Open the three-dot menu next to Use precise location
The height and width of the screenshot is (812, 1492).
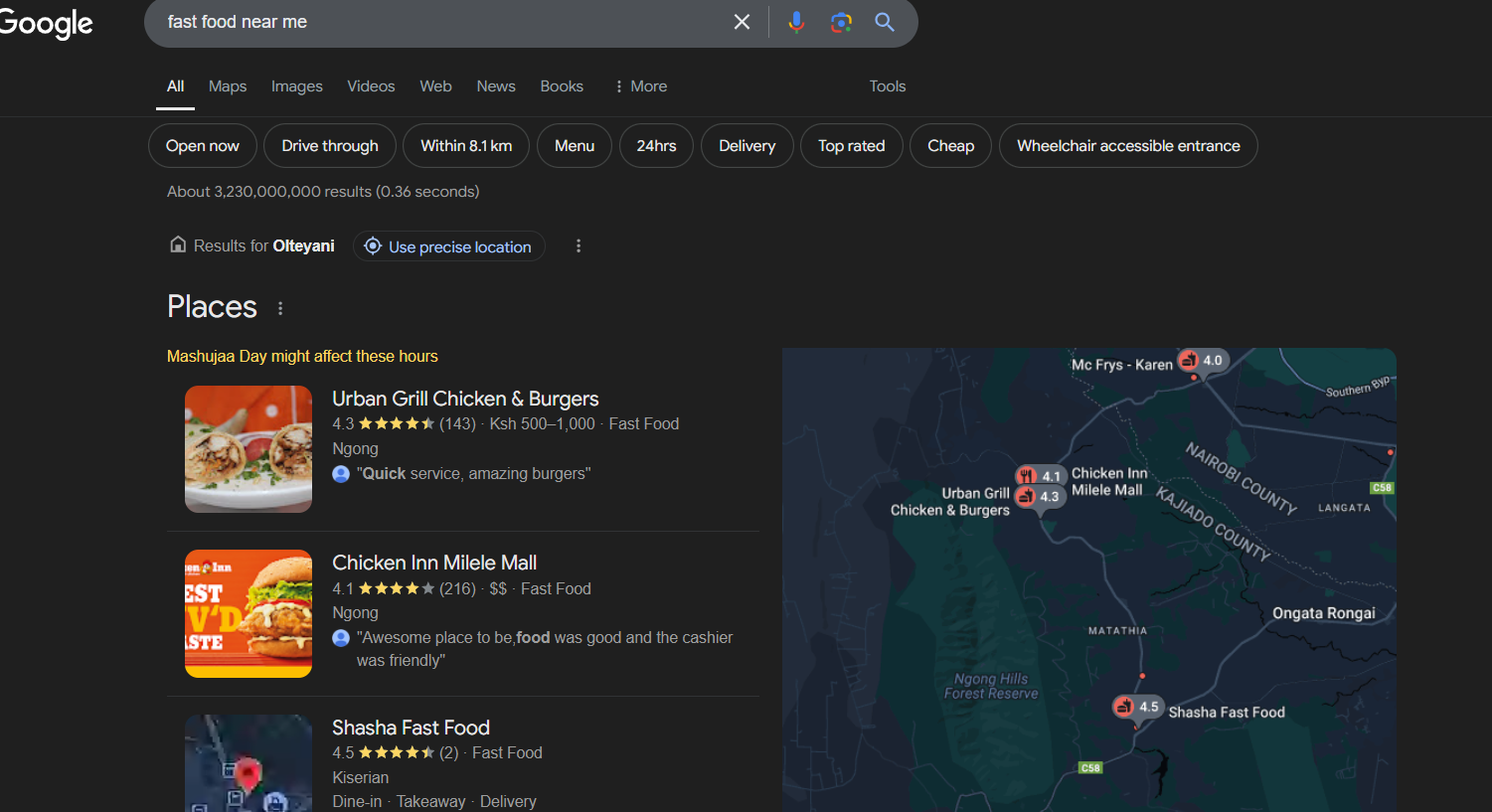[x=579, y=245]
